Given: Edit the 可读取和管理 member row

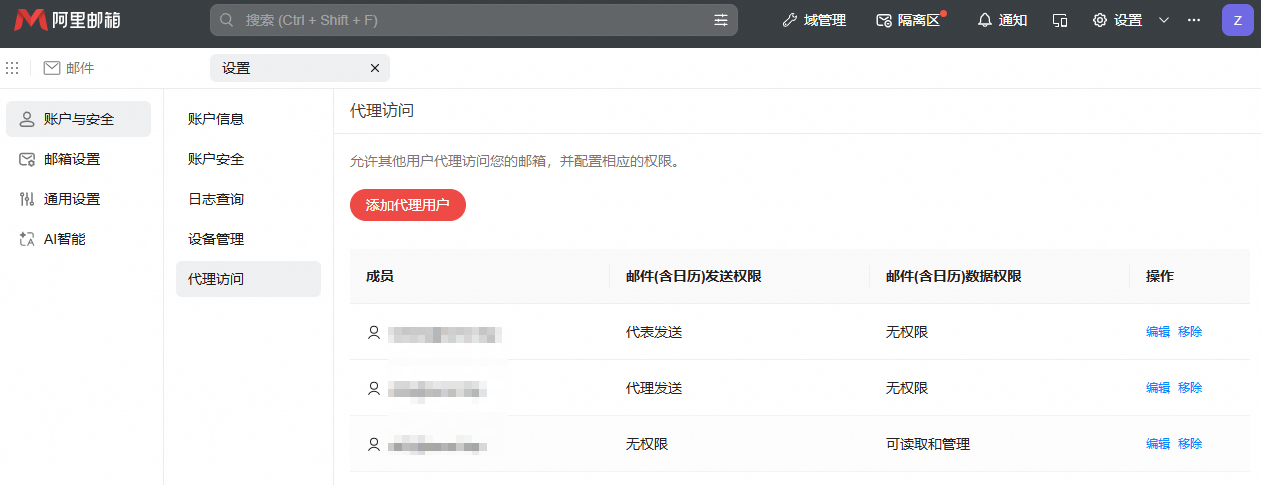Looking at the screenshot, I should [1158, 444].
